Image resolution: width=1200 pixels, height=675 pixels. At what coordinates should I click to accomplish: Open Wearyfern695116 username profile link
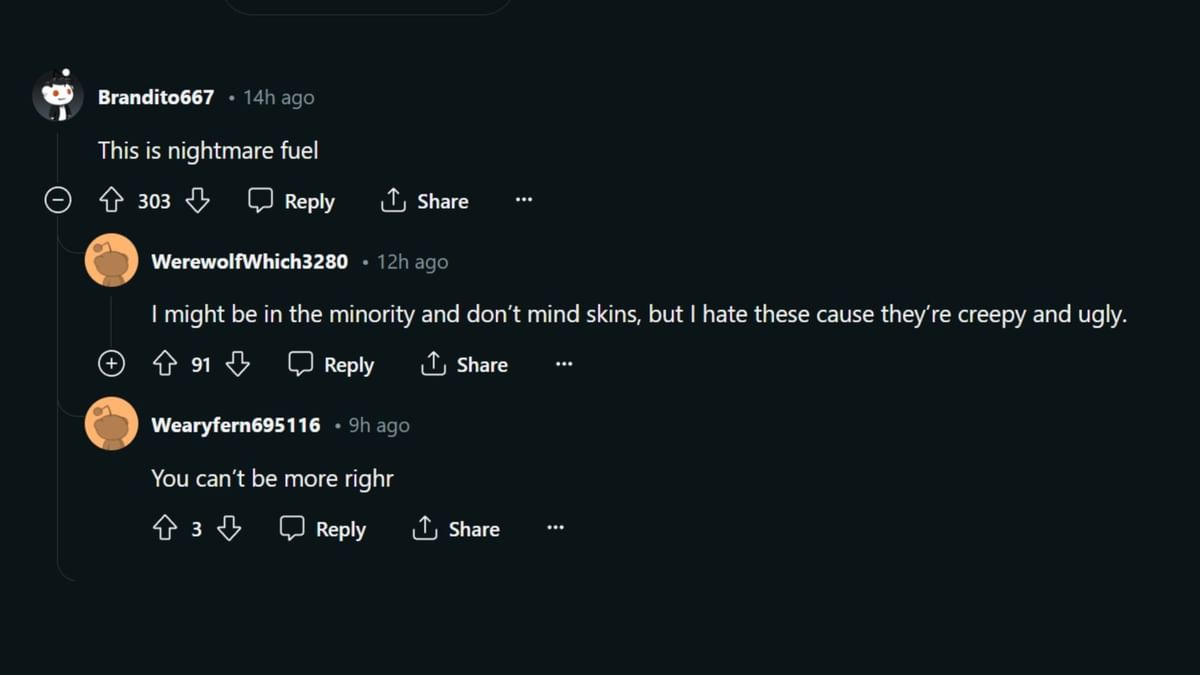[235, 425]
